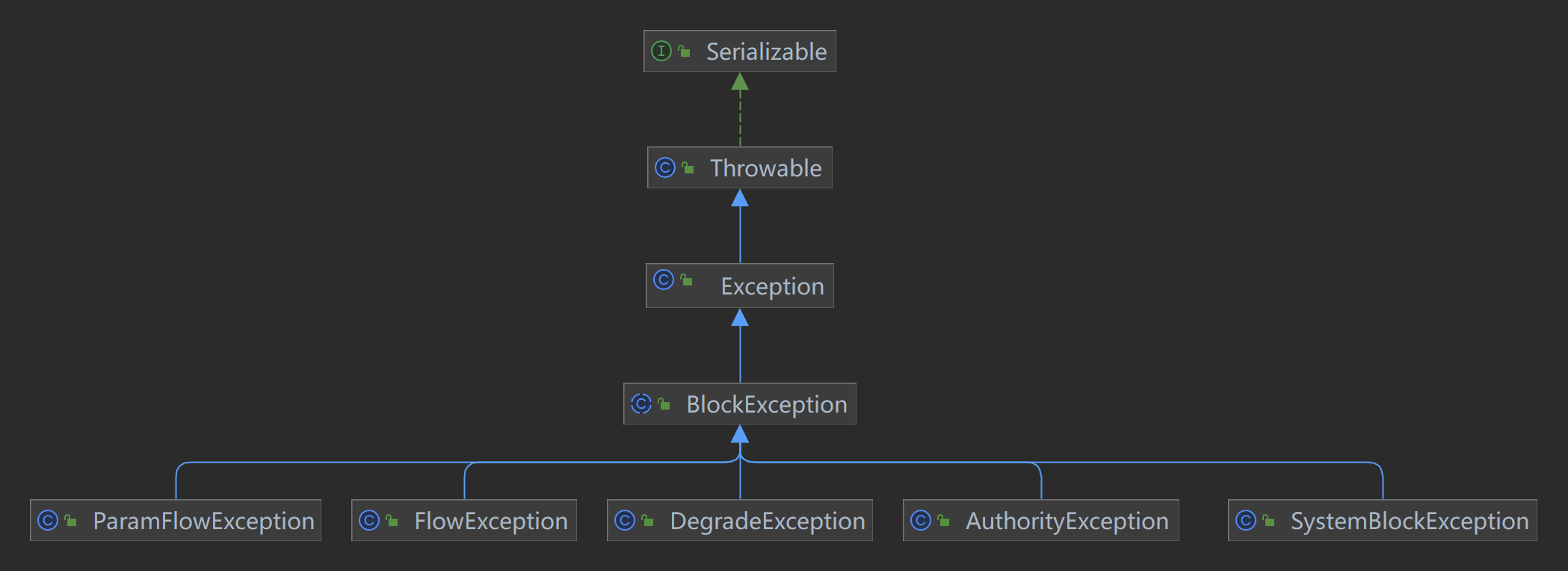This screenshot has height=571, width=1568.
Task: Select the DegradeException class label
Action: pyautogui.click(x=768, y=521)
